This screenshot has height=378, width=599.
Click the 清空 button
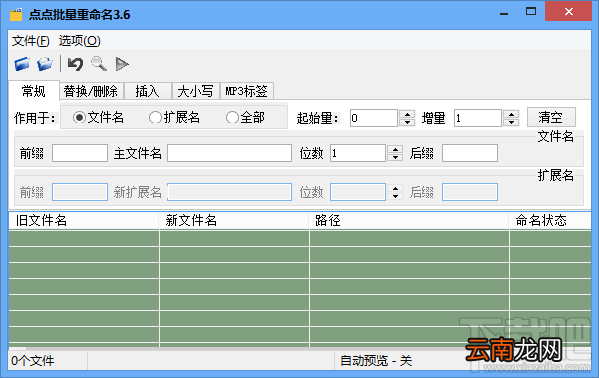pyautogui.click(x=551, y=117)
